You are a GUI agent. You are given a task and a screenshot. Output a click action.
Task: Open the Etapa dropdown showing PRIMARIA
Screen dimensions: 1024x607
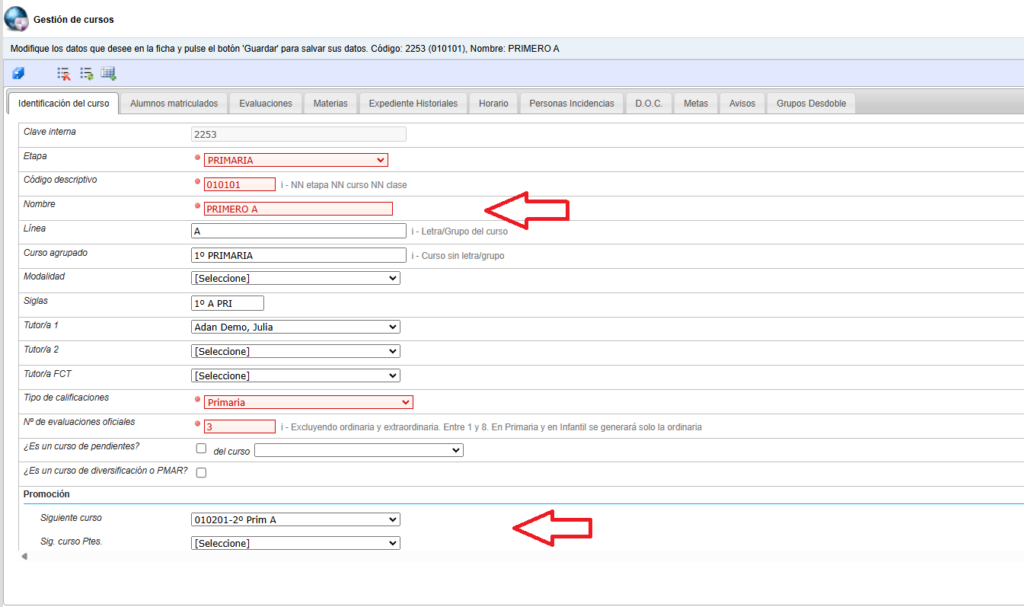295,160
